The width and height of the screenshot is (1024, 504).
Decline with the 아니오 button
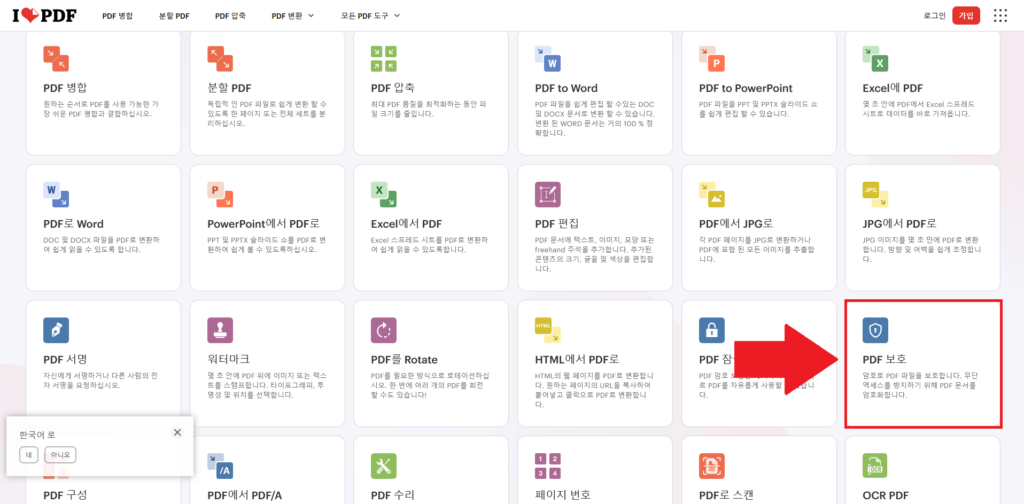pos(60,455)
